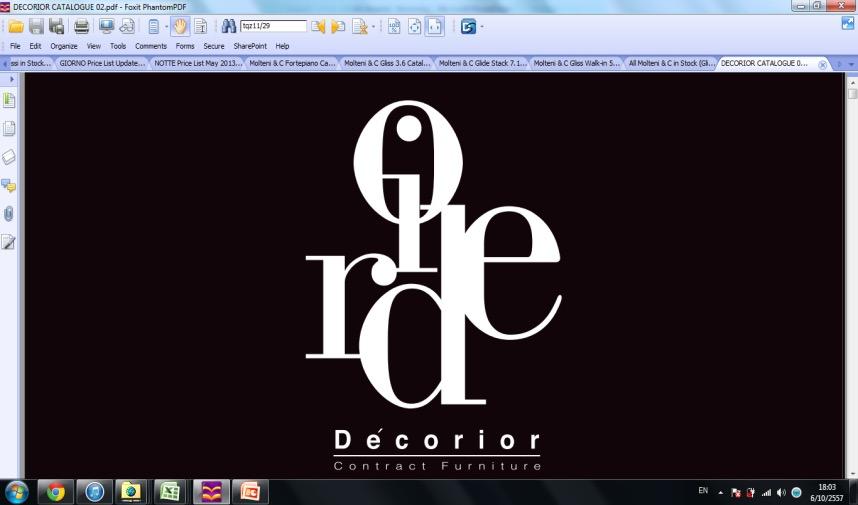Open the Secure menu
858x505 pixels.
(x=214, y=46)
